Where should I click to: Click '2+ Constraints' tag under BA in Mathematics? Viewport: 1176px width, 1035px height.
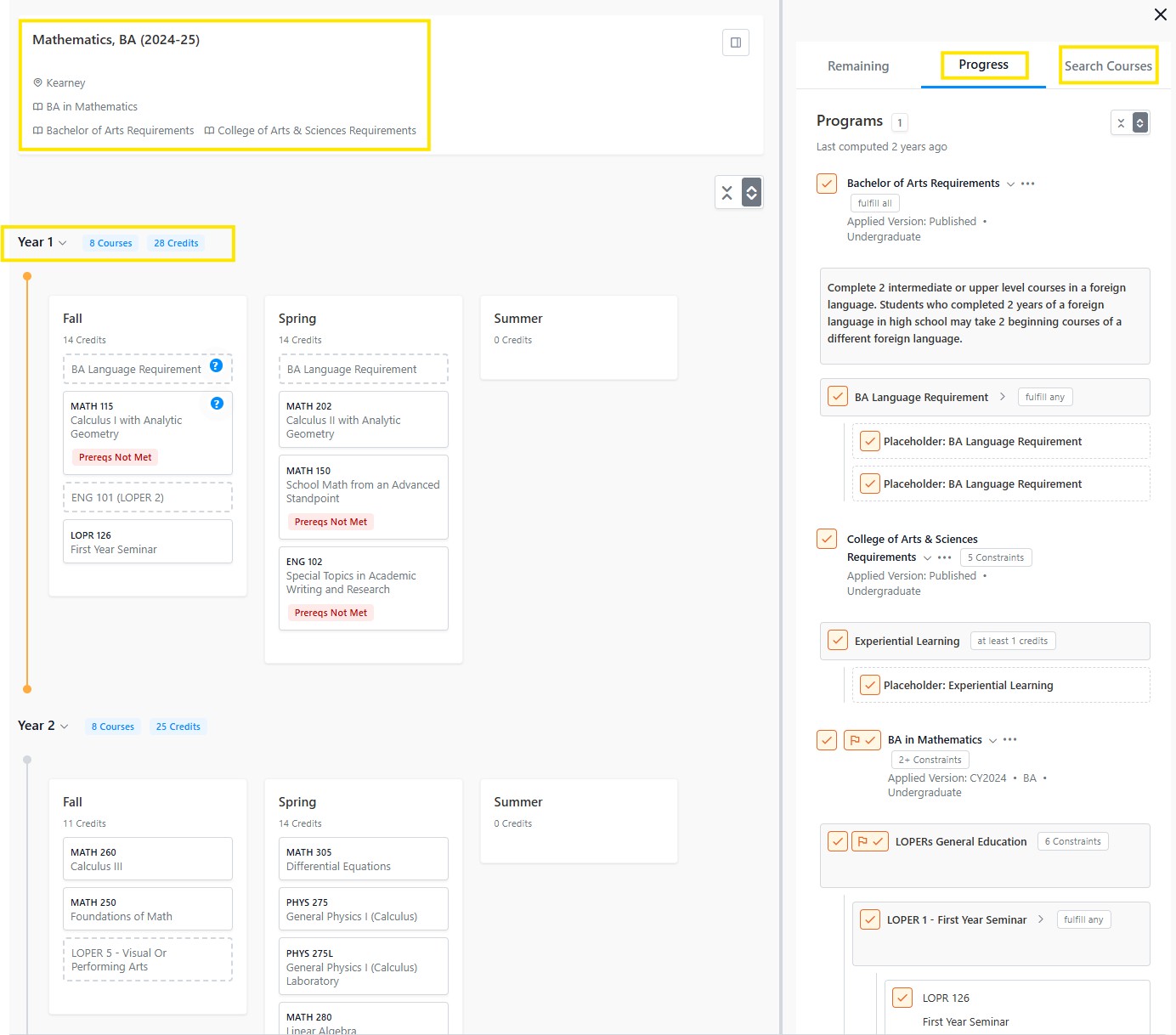(930, 760)
